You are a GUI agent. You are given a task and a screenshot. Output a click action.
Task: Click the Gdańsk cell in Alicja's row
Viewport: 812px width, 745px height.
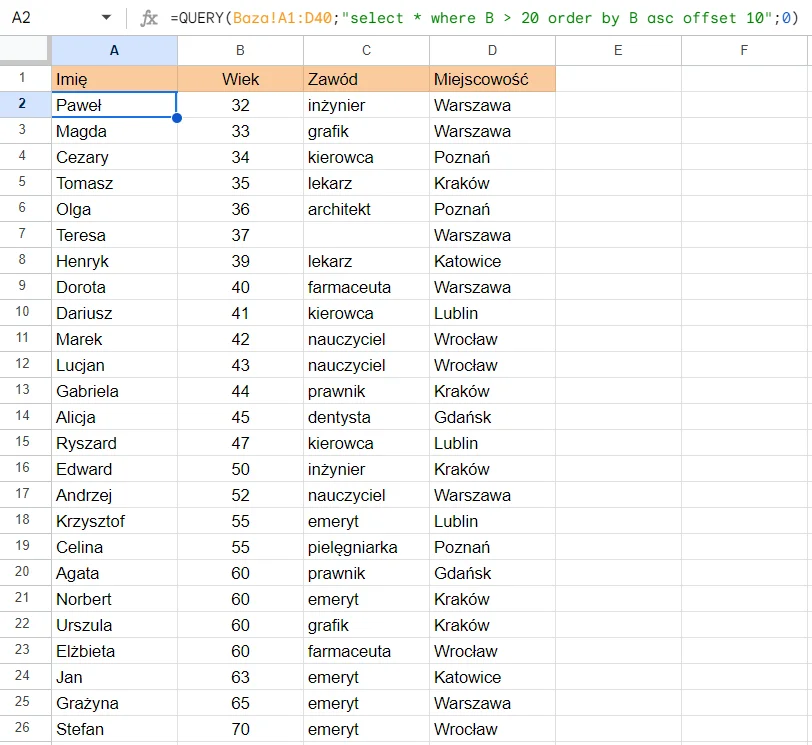pyautogui.click(x=492, y=417)
